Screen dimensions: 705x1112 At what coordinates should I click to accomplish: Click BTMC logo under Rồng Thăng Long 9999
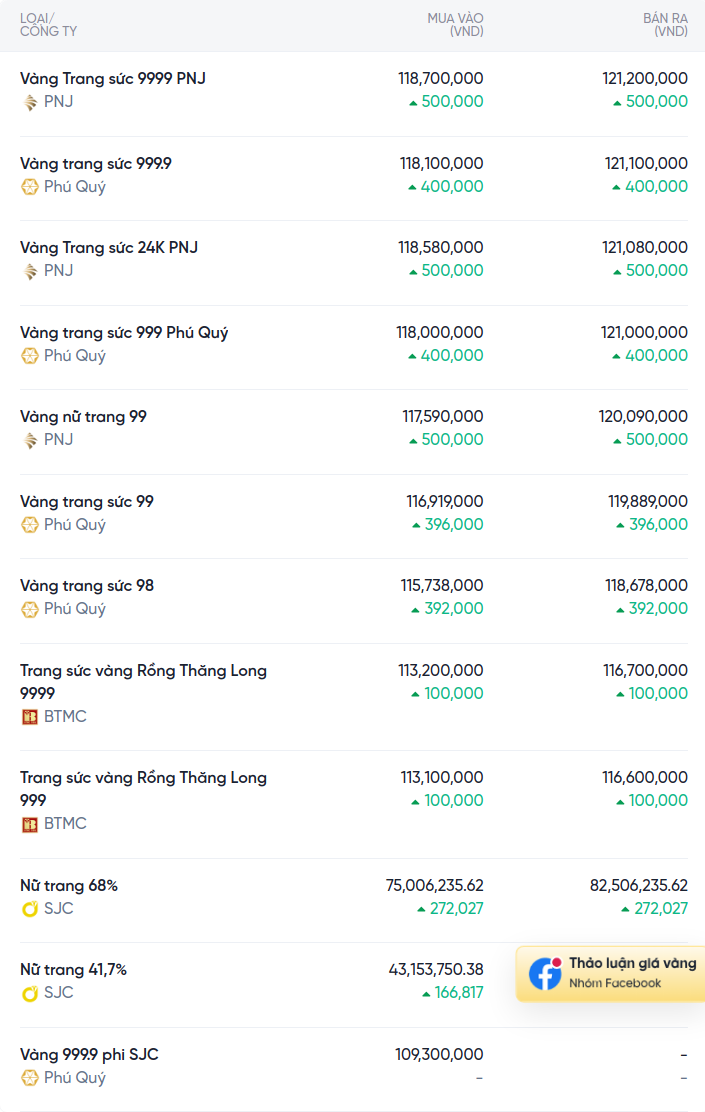point(30,717)
